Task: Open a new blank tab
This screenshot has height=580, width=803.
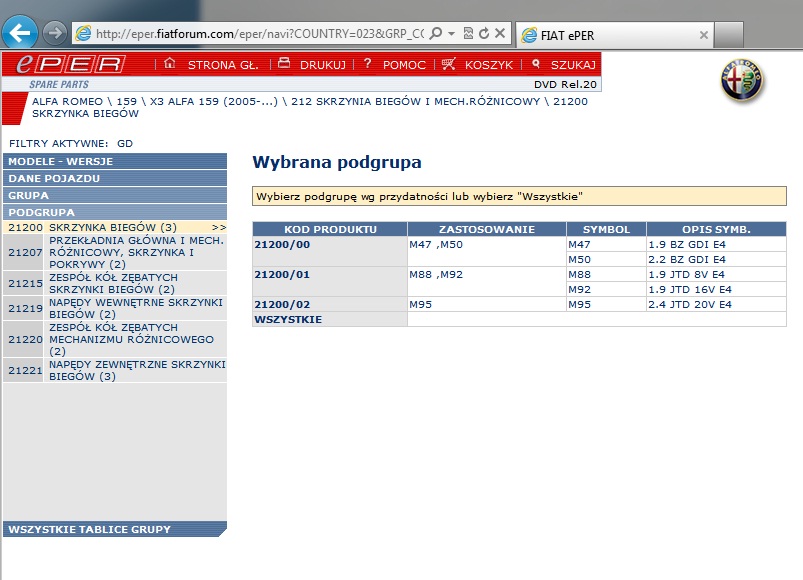Action: (729, 35)
